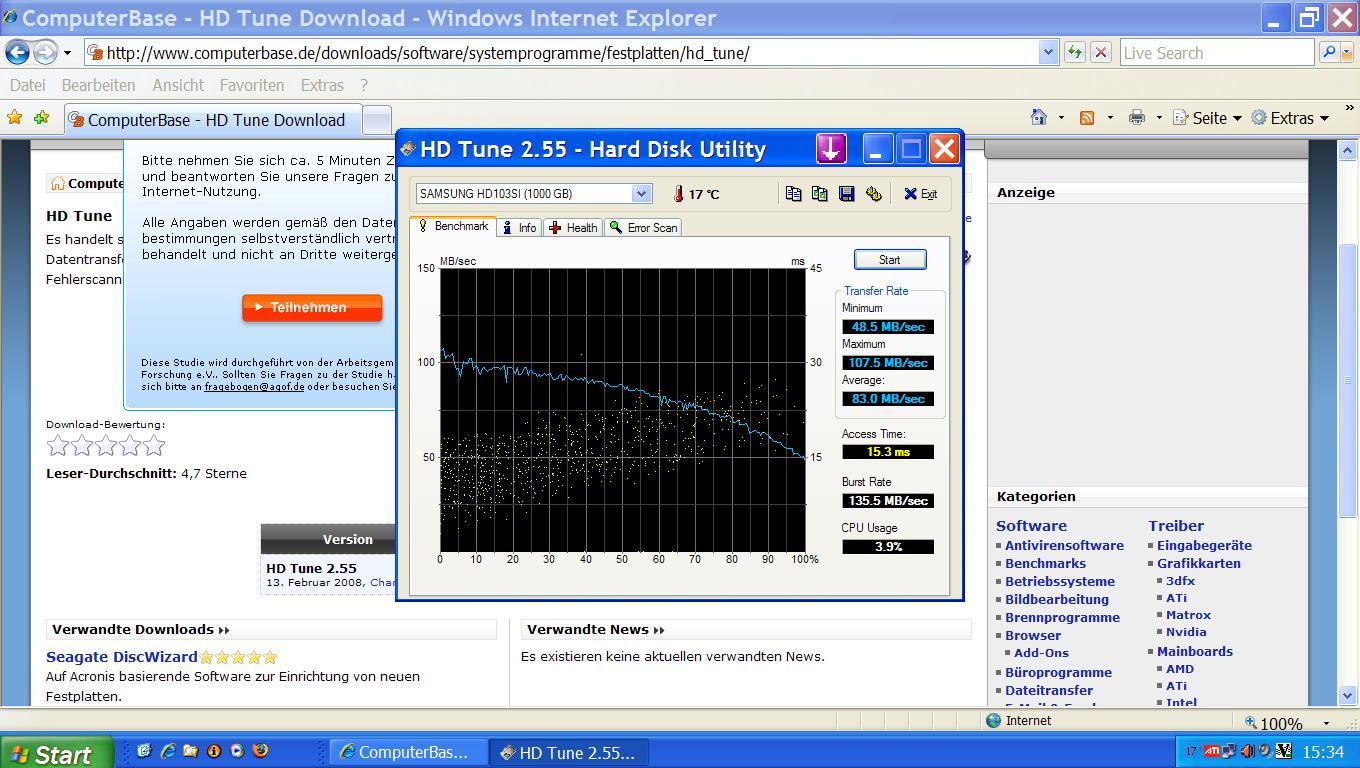This screenshot has height=768, width=1360.
Task: Select the Benchmark tab
Action: pyautogui.click(x=453, y=227)
